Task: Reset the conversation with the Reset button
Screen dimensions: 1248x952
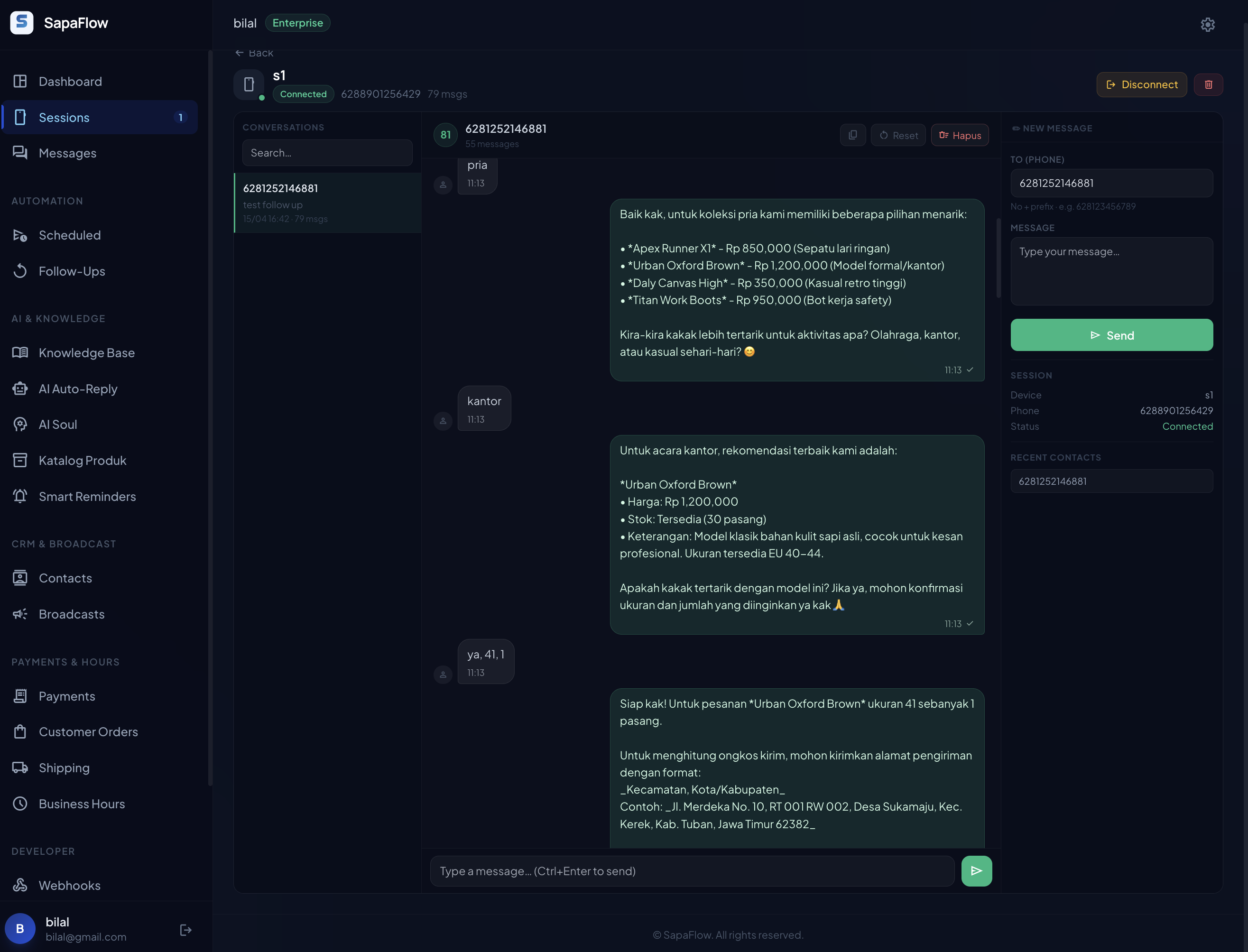Action: tap(898, 135)
